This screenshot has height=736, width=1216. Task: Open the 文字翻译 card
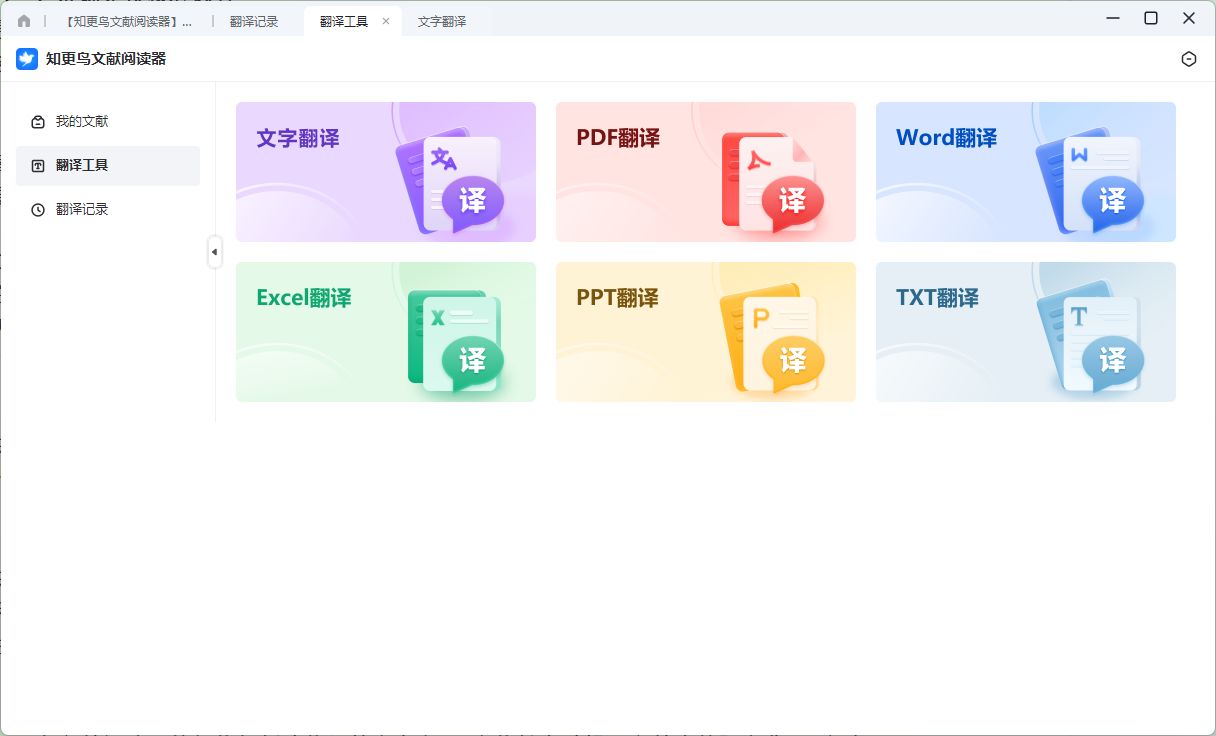(x=386, y=172)
